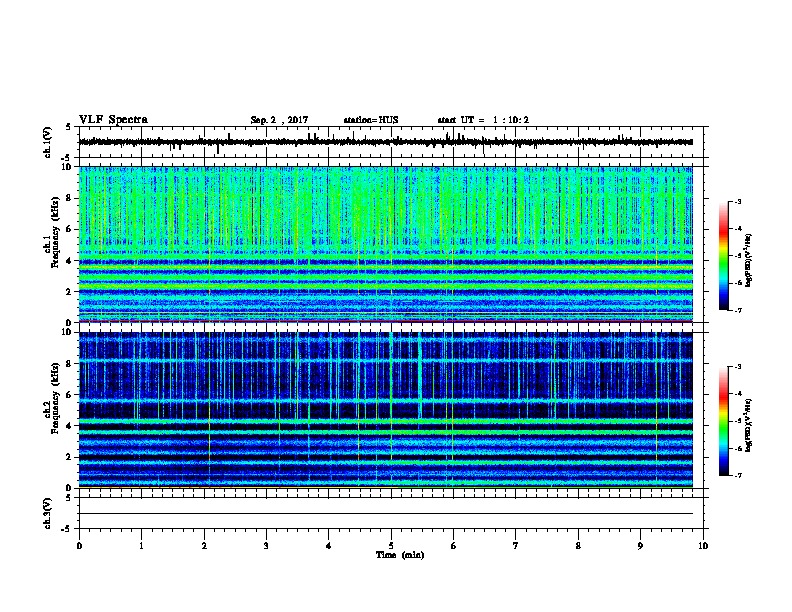Select the date text "Sep. 2 , 2017"
792x612 pixels.
pyautogui.click(x=279, y=120)
